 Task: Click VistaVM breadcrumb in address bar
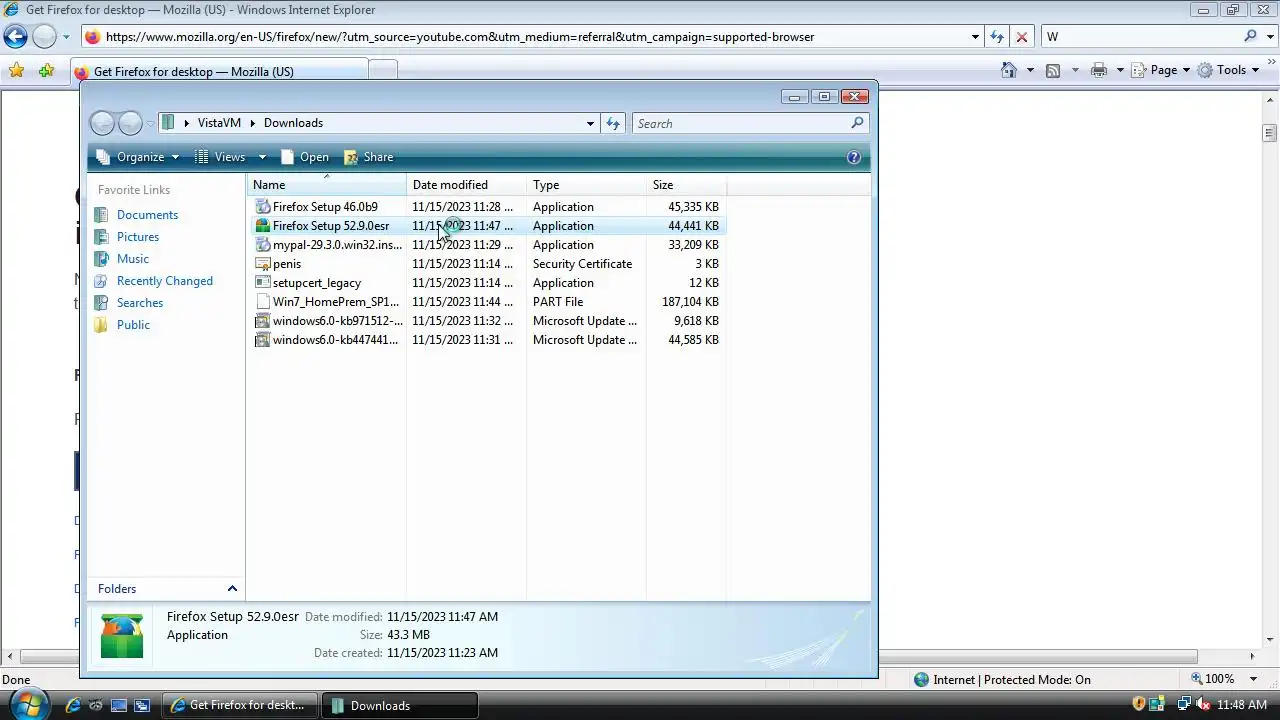219,123
